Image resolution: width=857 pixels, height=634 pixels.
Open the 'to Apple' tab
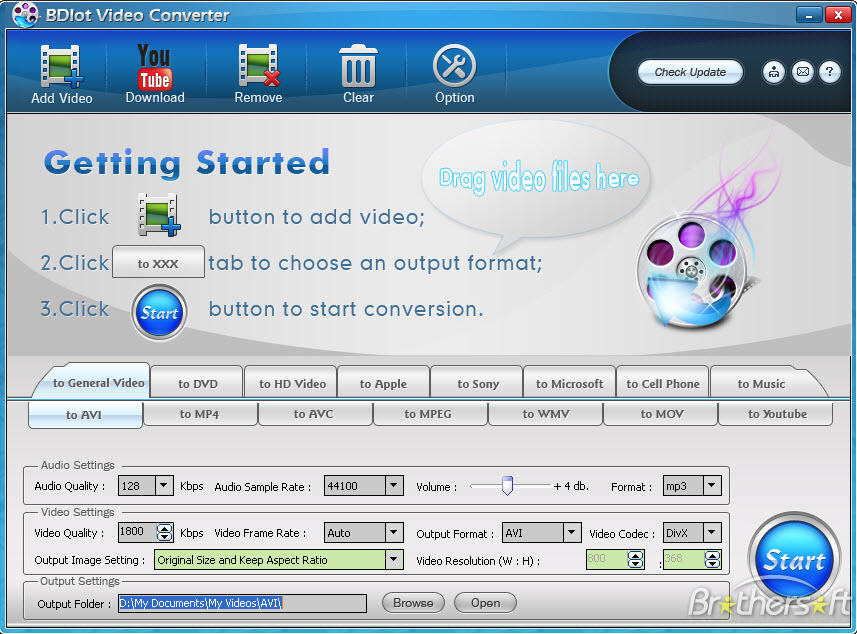pyautogui.click(x=383, y=384)
